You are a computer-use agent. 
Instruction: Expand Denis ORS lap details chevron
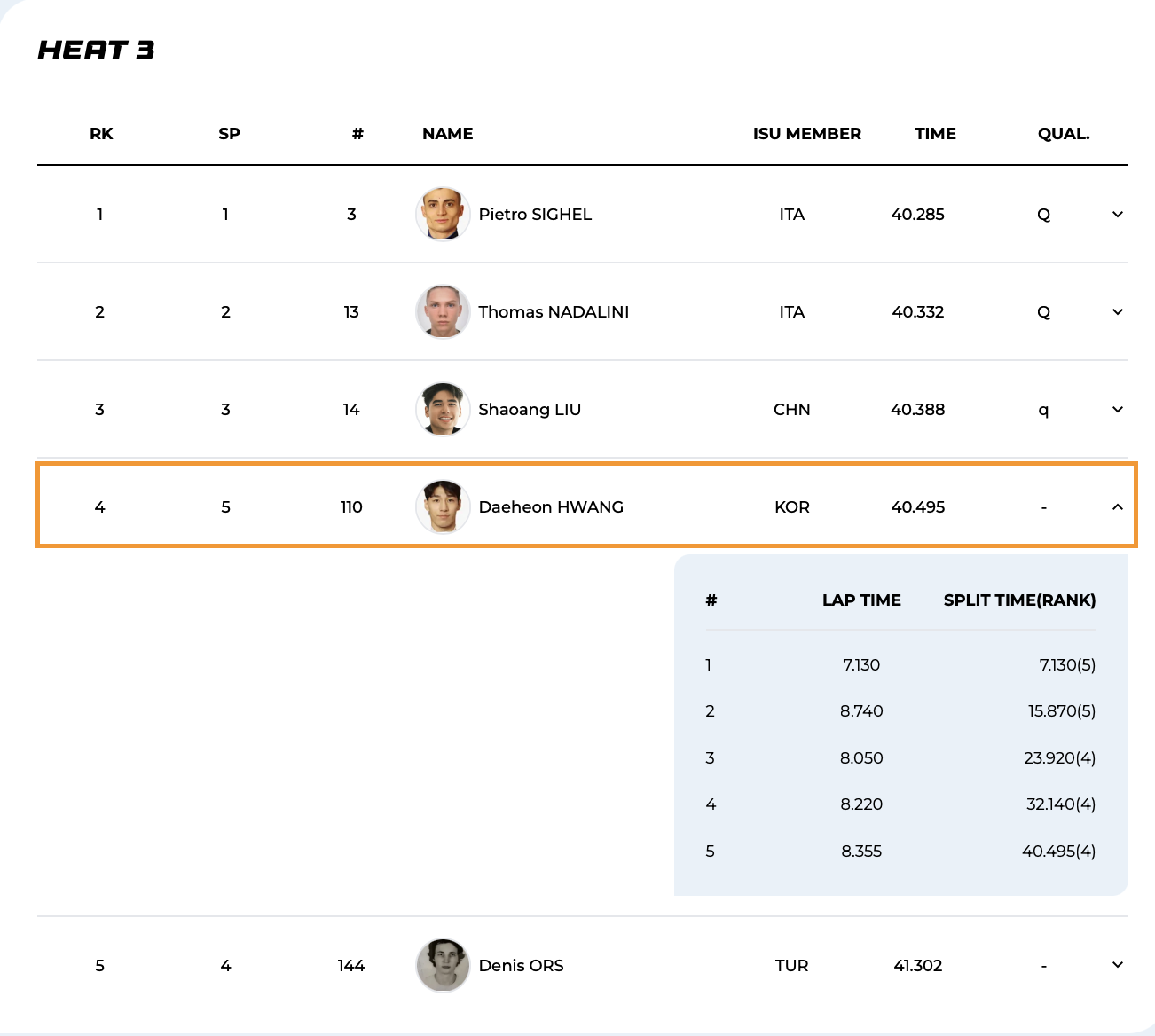tap(1117, 965)
